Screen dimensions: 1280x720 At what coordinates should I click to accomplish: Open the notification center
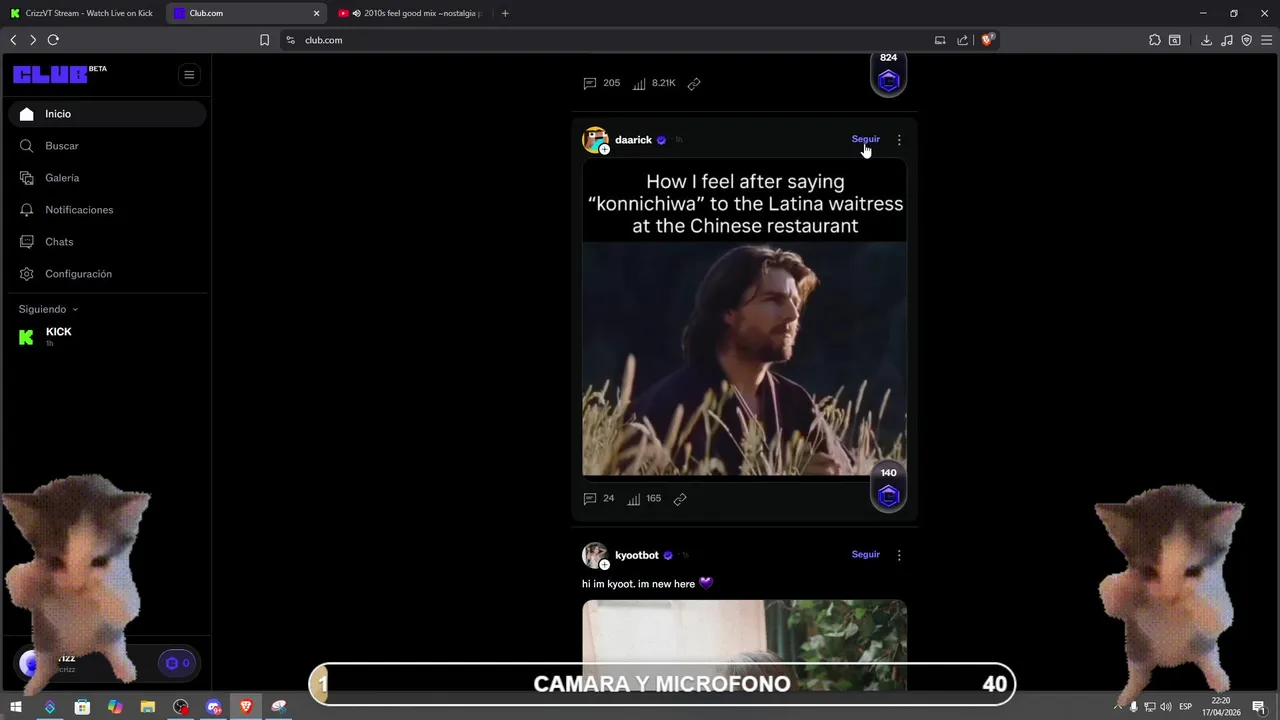point(1259,707)
